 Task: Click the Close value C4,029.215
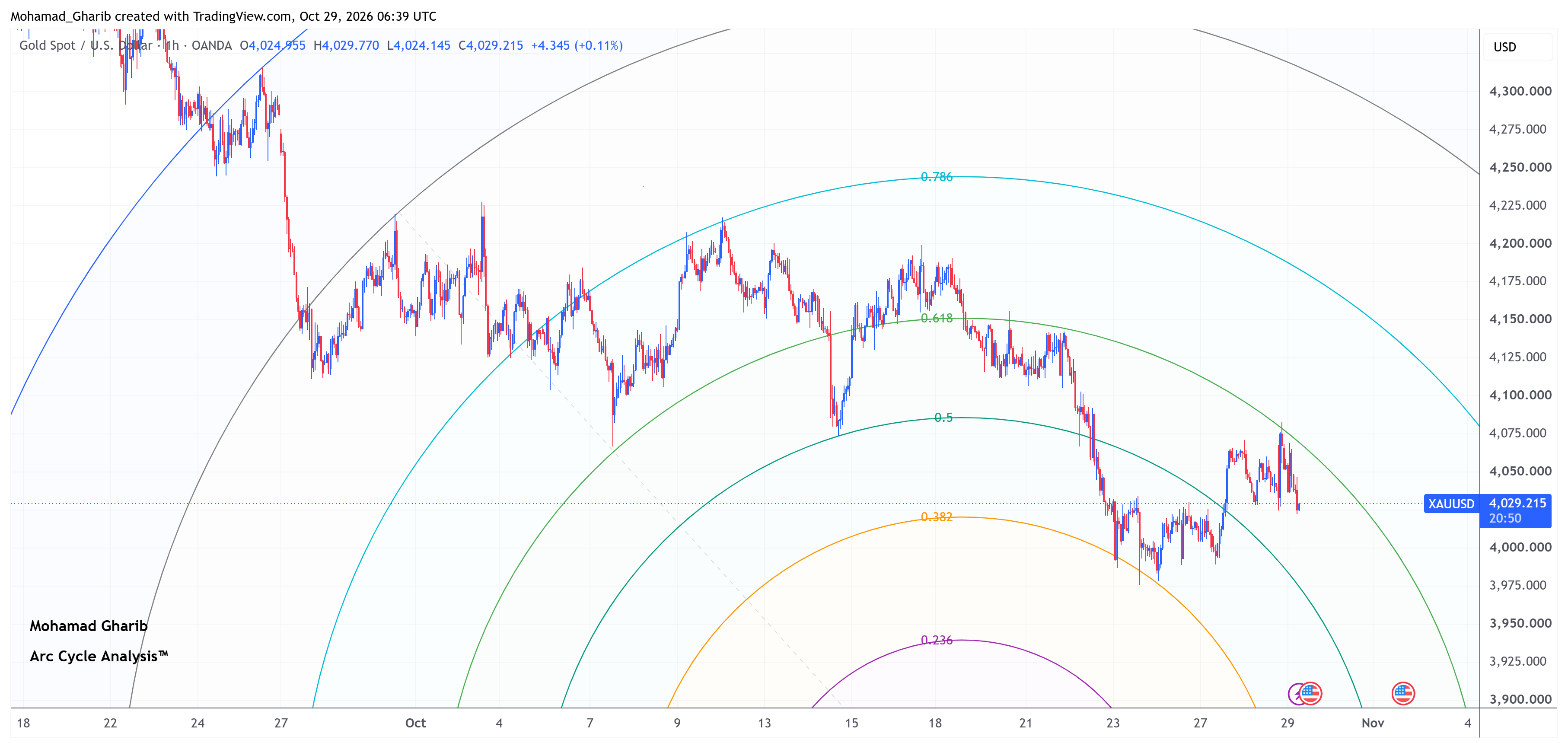click(x=491, y=46)
